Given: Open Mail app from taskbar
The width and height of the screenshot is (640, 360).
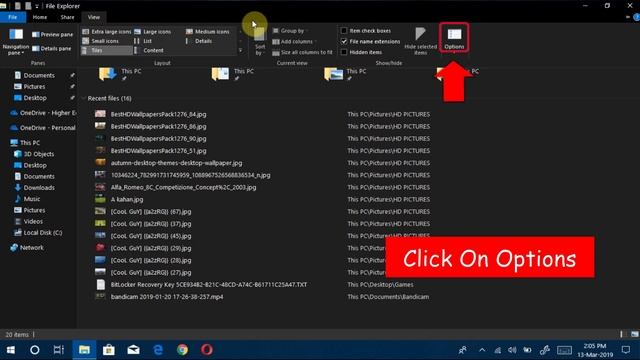Looking at the screenshot, I should click(133, 350).
